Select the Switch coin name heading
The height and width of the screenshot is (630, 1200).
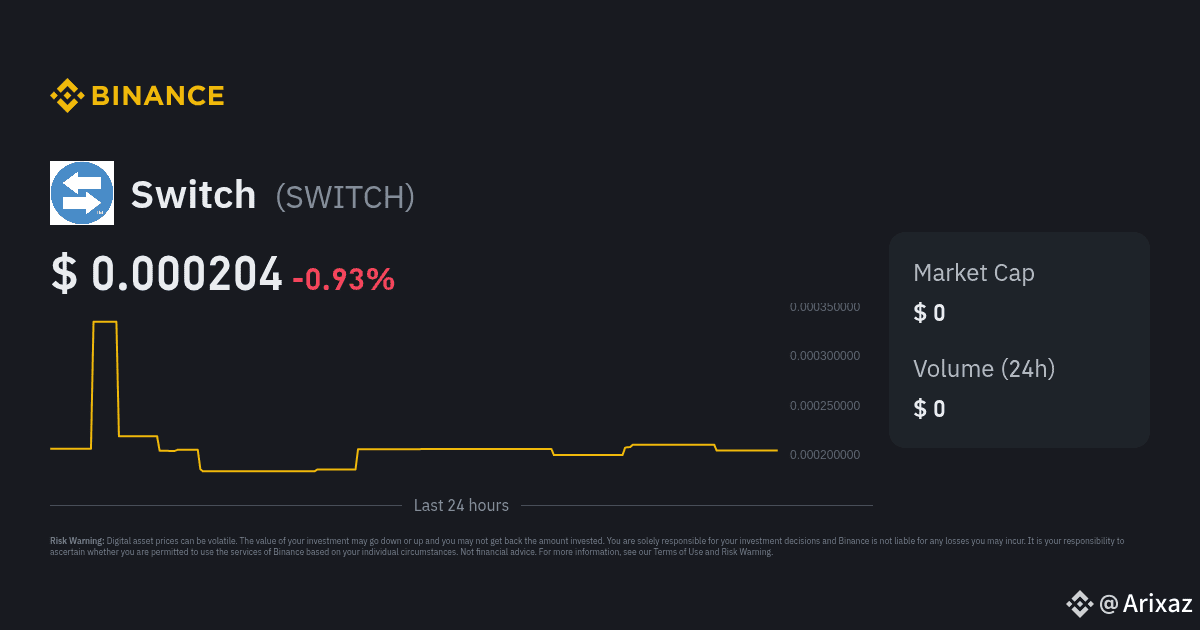pos(193,195)
